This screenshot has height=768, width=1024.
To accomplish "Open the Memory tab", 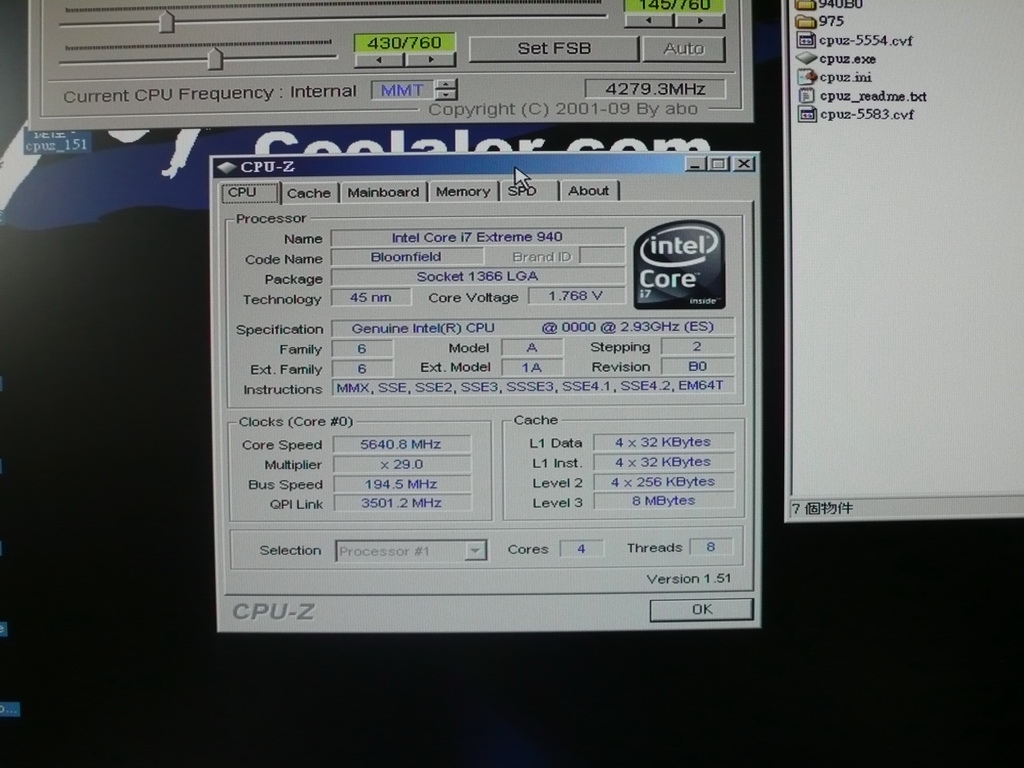I will (463, 191).
